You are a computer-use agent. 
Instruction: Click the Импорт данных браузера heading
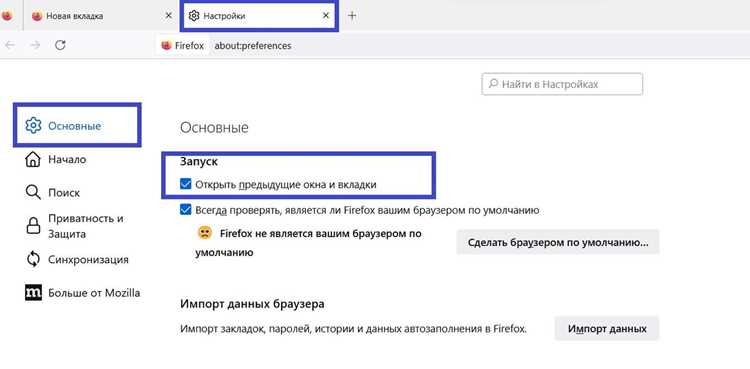pos(252,304)
